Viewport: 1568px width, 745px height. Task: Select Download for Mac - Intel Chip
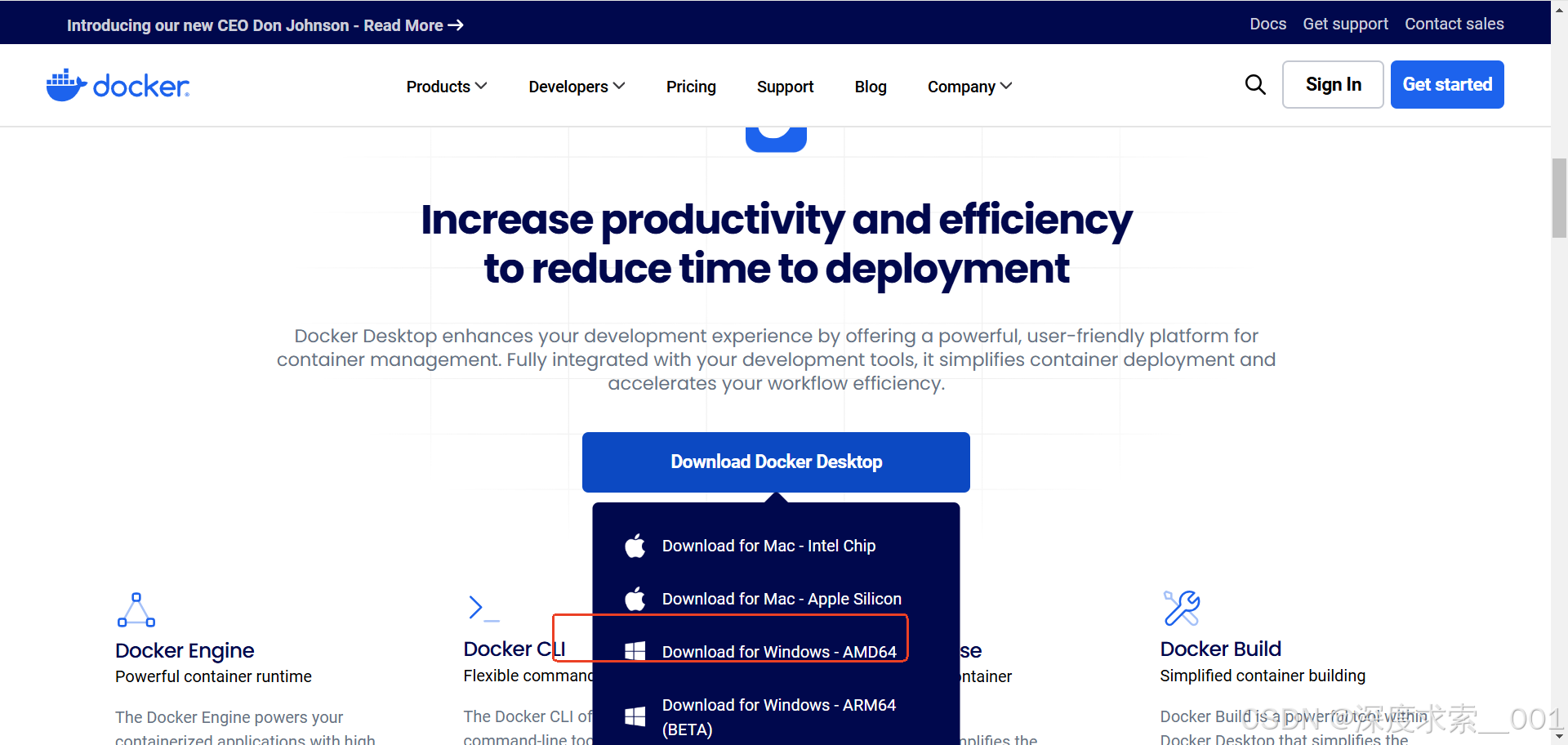click(768, 546)
